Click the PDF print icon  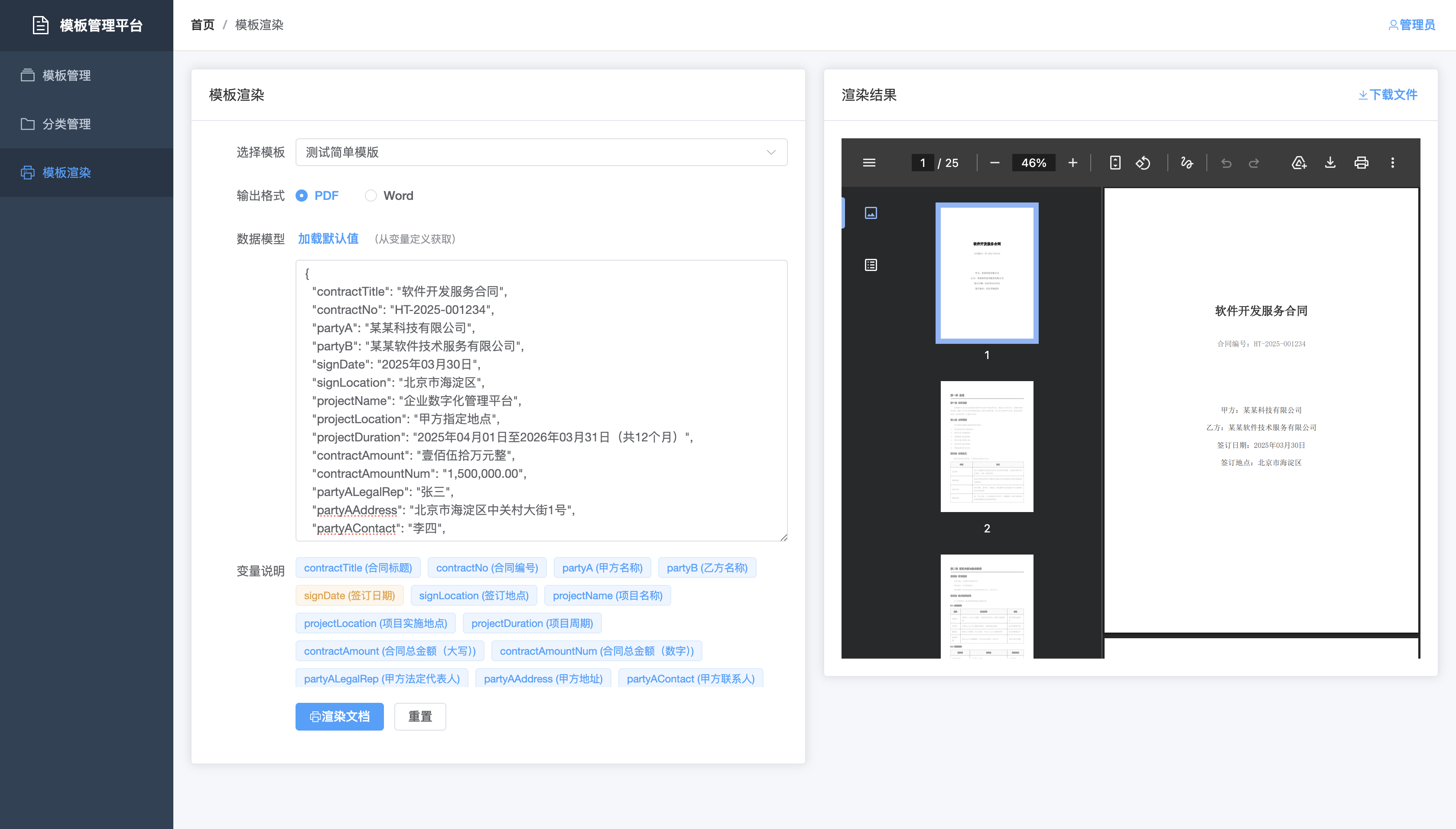click(1361, 163)
